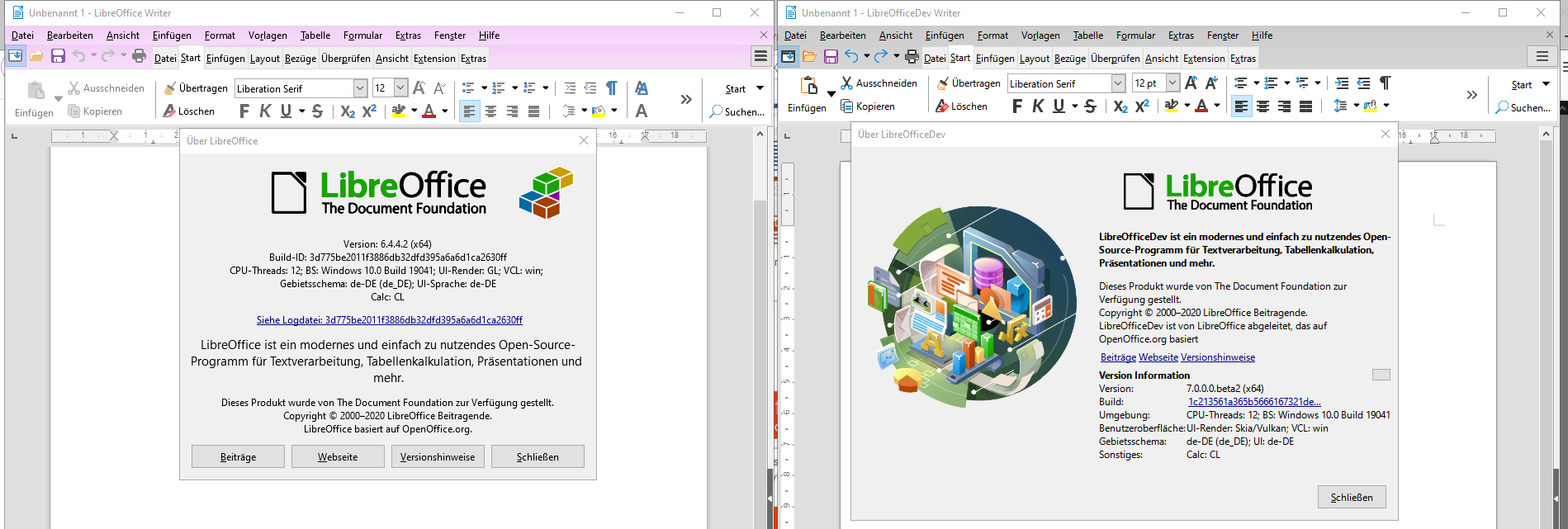
Task: Open 12 pt font size dropdown in right window
Action: (1172, 83)
